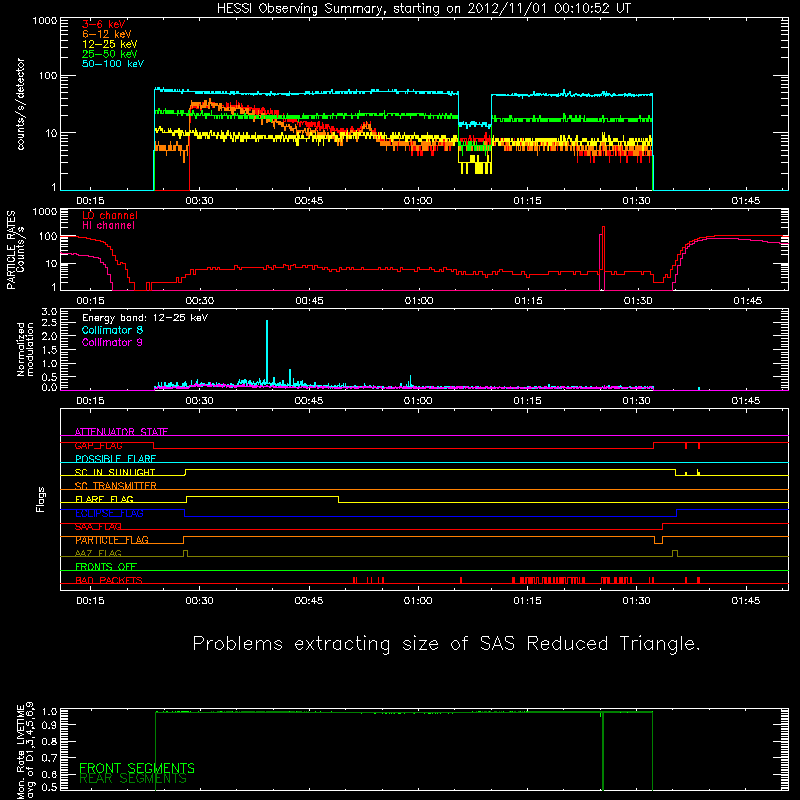
Task: Click the raised yellow FLARE_FLAG segment
Action: coord(262,496)
